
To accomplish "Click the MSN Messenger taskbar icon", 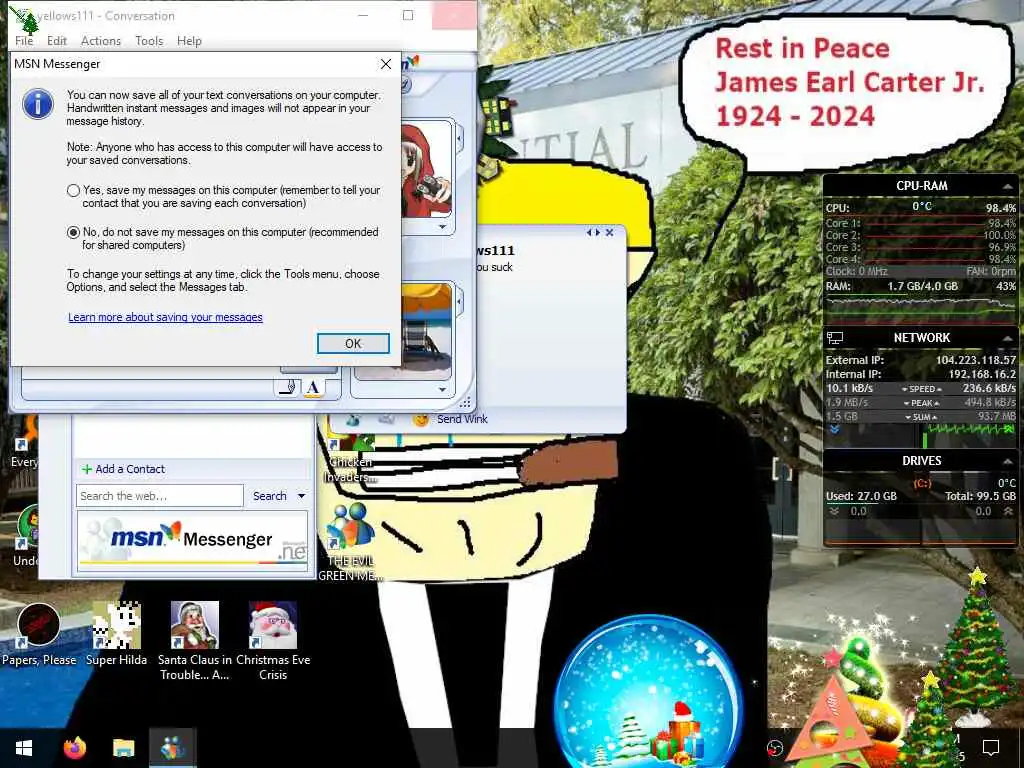I will coord(172,748).
